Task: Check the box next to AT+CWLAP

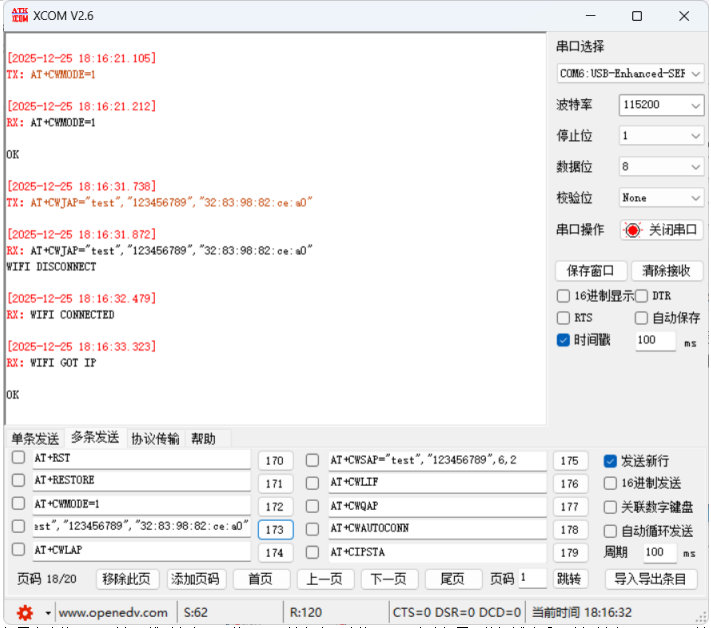Action: [x=18, y=549]
